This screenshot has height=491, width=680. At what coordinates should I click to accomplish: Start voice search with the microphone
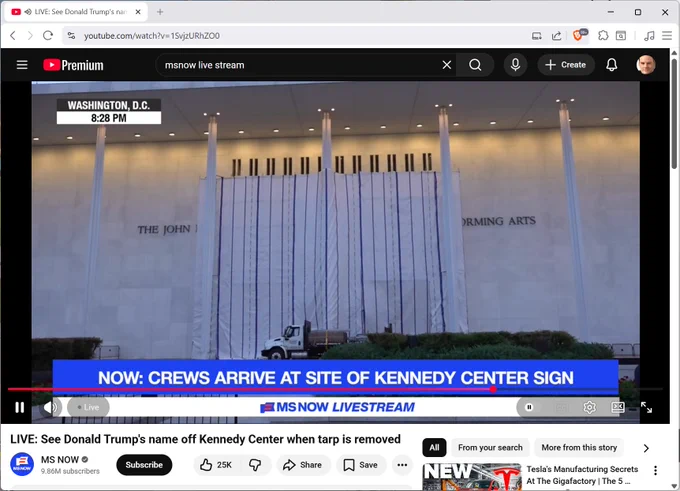tap(515, 65)
